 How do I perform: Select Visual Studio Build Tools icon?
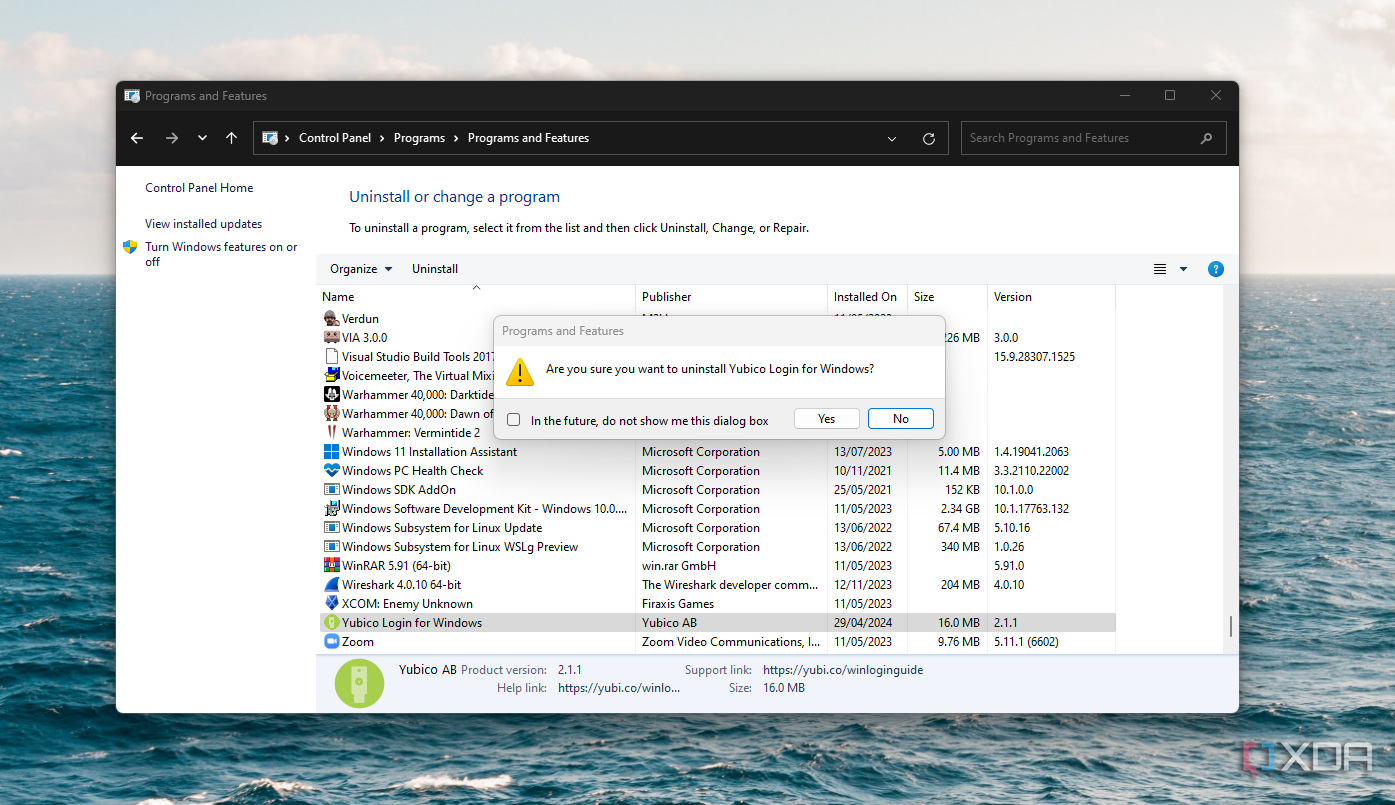click(x=332, y=357)
